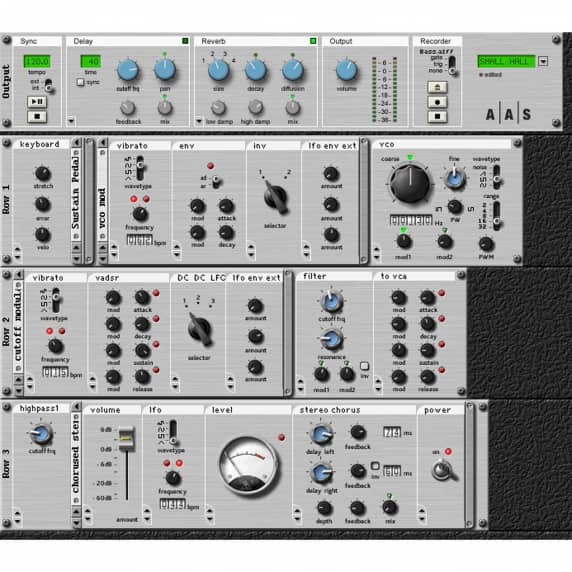This screenshot has height=572, width=572.
Task: Click the Reverb low damp knob
Action: [218, 107]
